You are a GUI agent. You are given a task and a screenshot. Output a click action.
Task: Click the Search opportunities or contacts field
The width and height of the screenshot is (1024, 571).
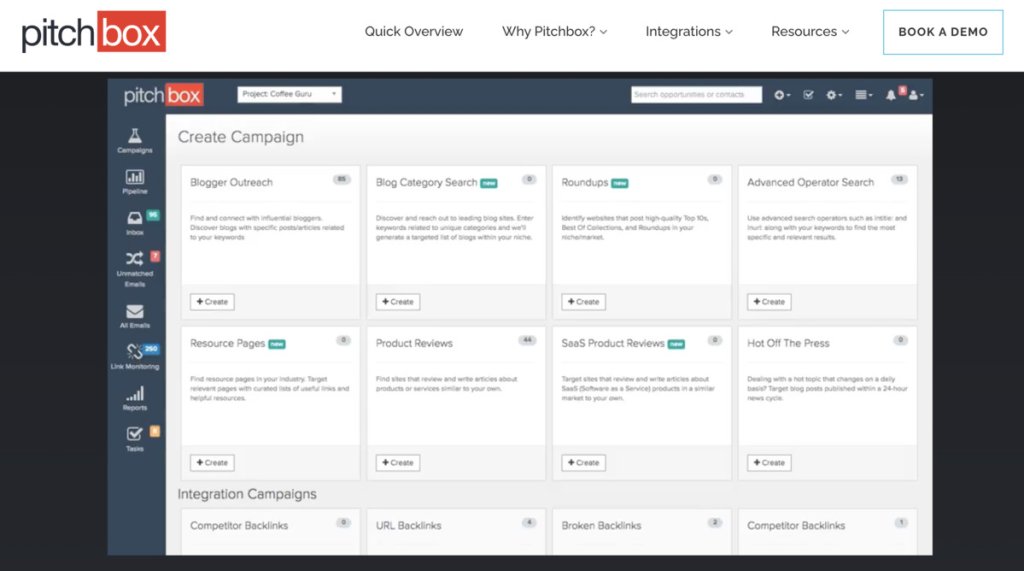coord(696,95)
